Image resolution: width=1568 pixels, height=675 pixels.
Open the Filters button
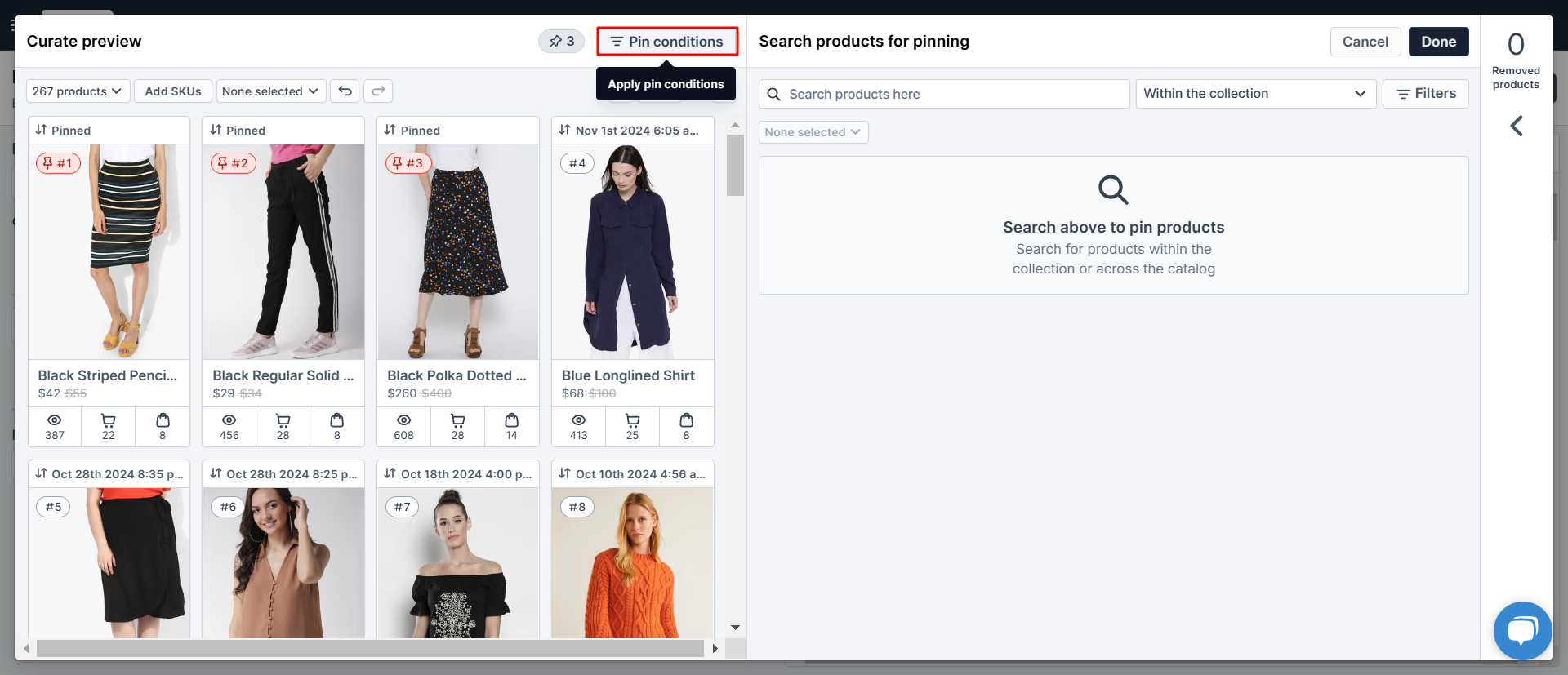[1426, 94]
